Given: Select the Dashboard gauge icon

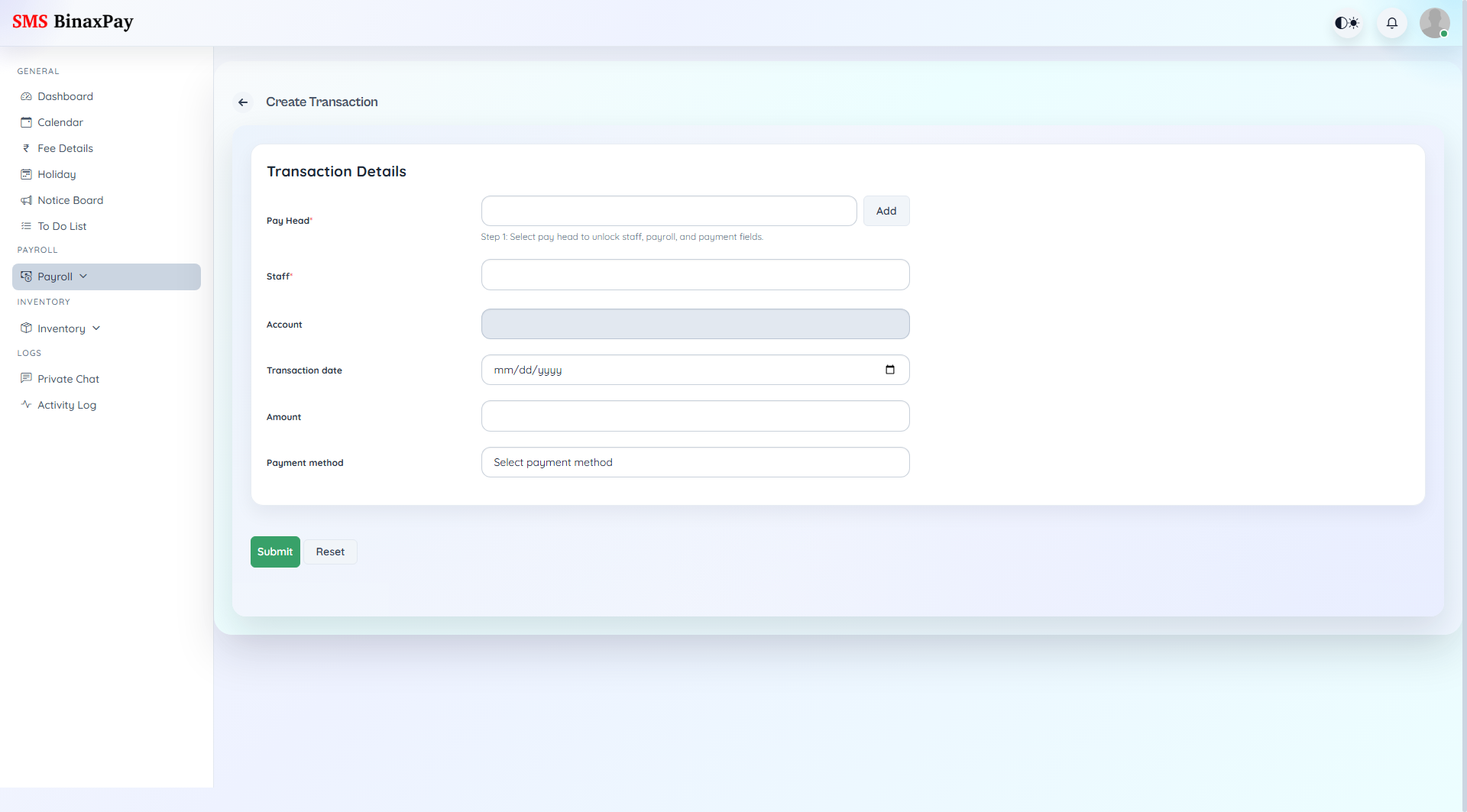Looking at the screenshot, I should coord(26,96).
